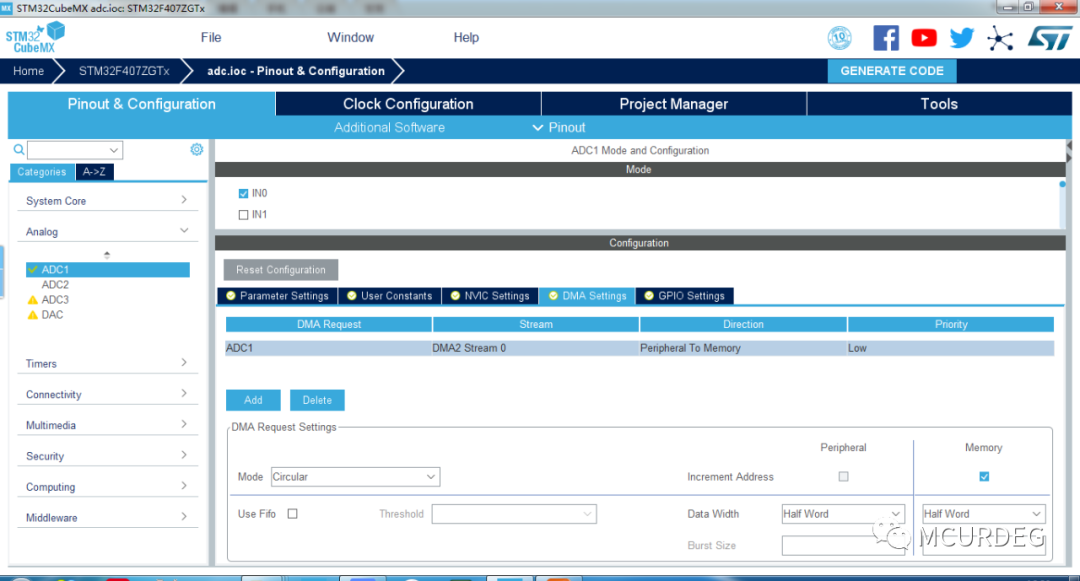1080x581 pixels.
Task: Select the ADC1 DMA request row
Action: click(x=639, y=348)
